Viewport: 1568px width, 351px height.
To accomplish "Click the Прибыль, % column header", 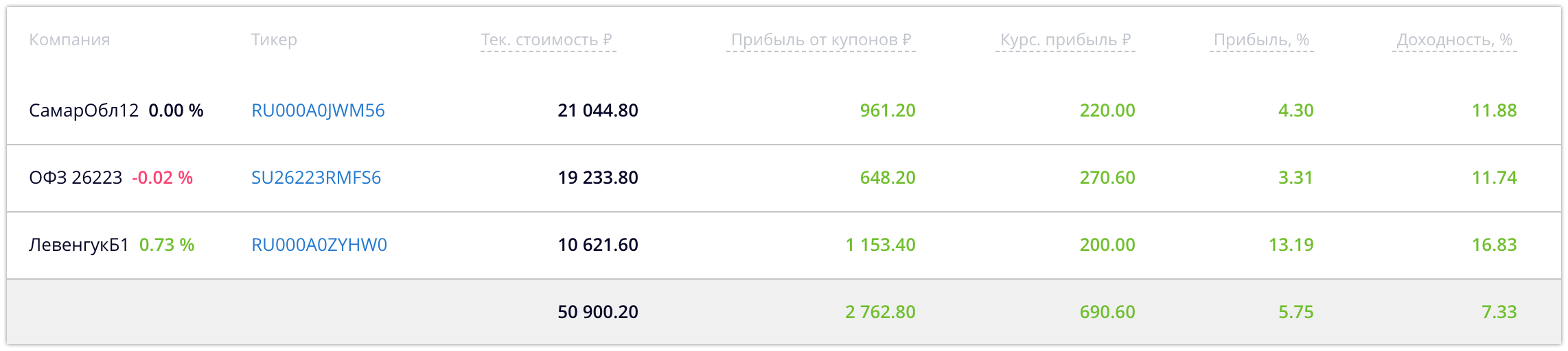I will (x=1262, y=40).
